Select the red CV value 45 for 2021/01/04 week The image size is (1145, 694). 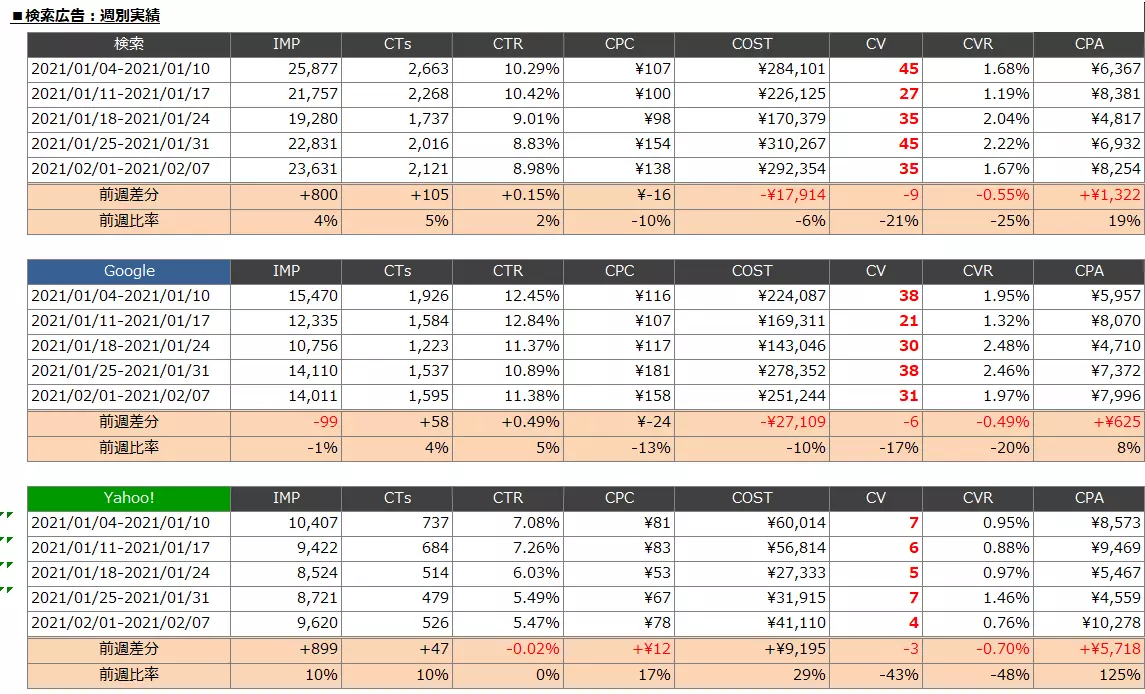pos(876,69)
